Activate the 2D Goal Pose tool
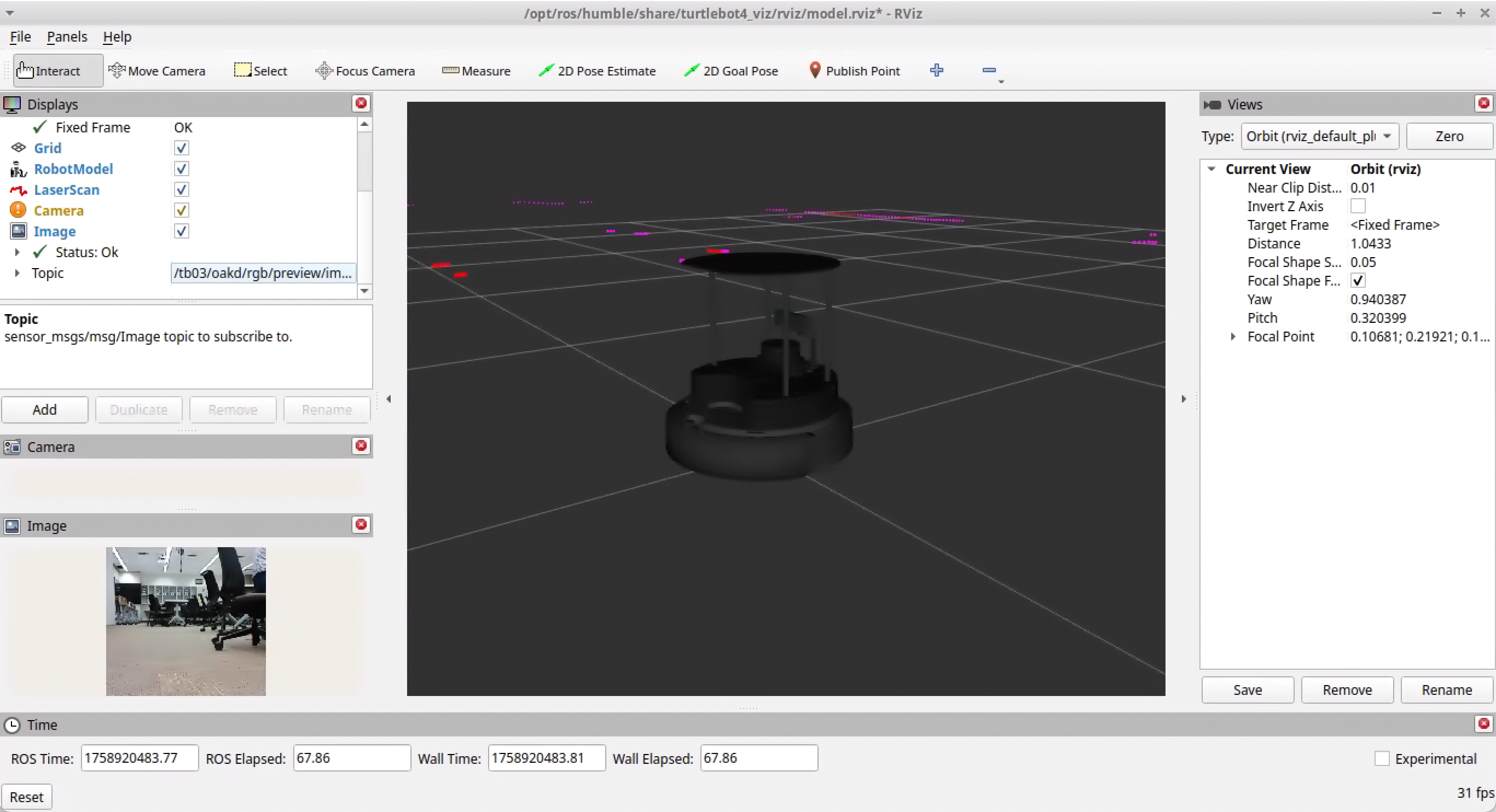This screenshot has height=812, width=1496. click(x=730, y=71)
